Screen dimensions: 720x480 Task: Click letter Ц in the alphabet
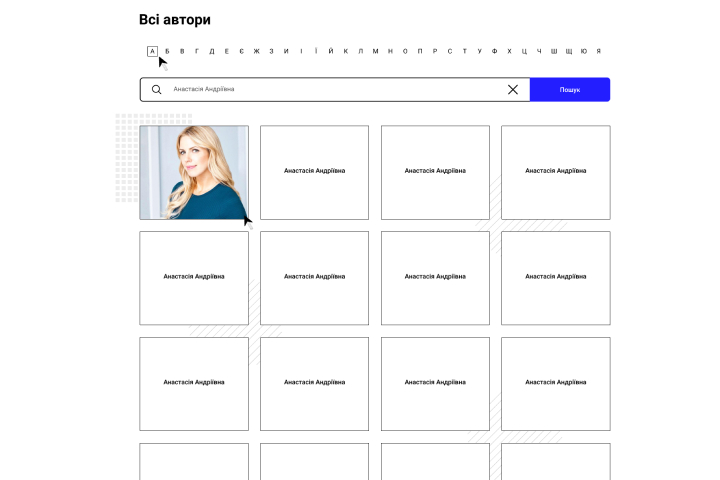click(524, 51)
